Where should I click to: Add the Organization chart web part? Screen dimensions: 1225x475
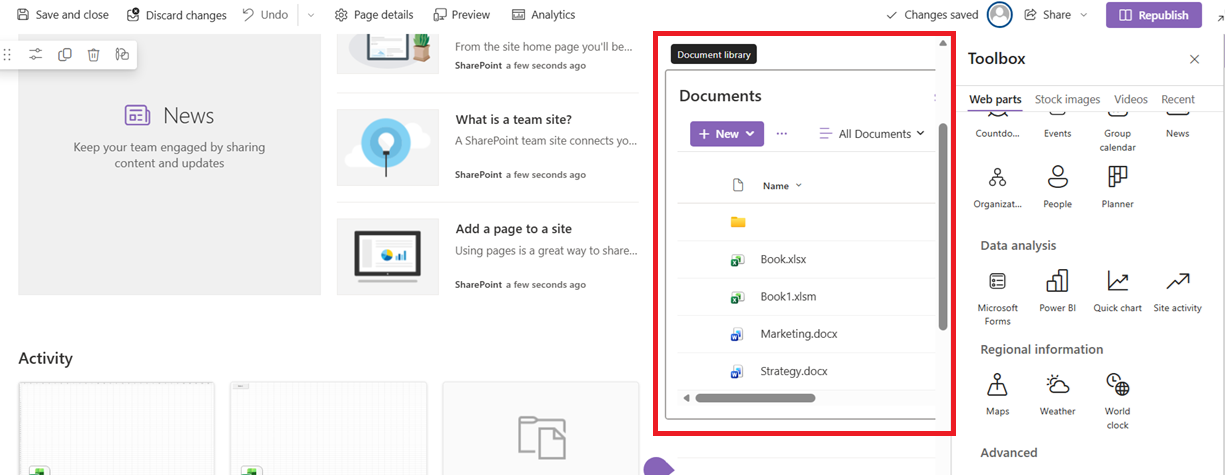pyautogui.click(x=997, y=187)
